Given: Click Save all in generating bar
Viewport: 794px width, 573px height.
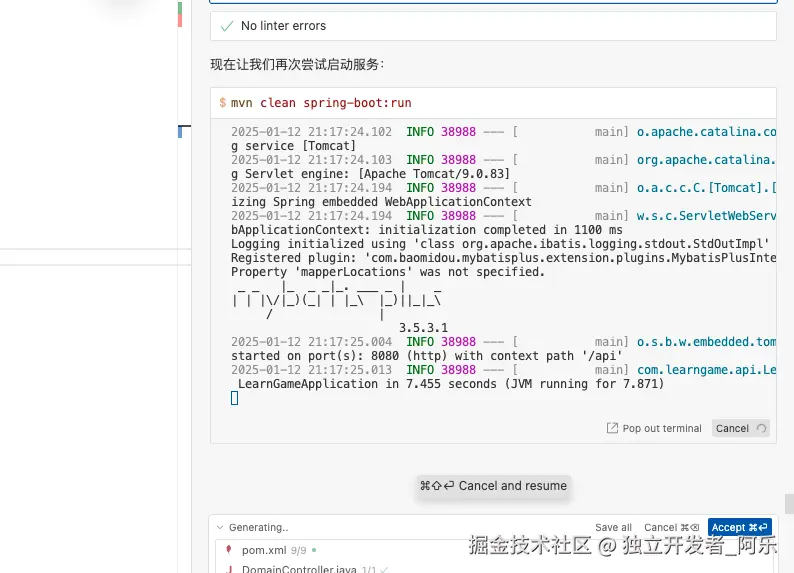Looking at the screenshot, I should tap(613, 527).
